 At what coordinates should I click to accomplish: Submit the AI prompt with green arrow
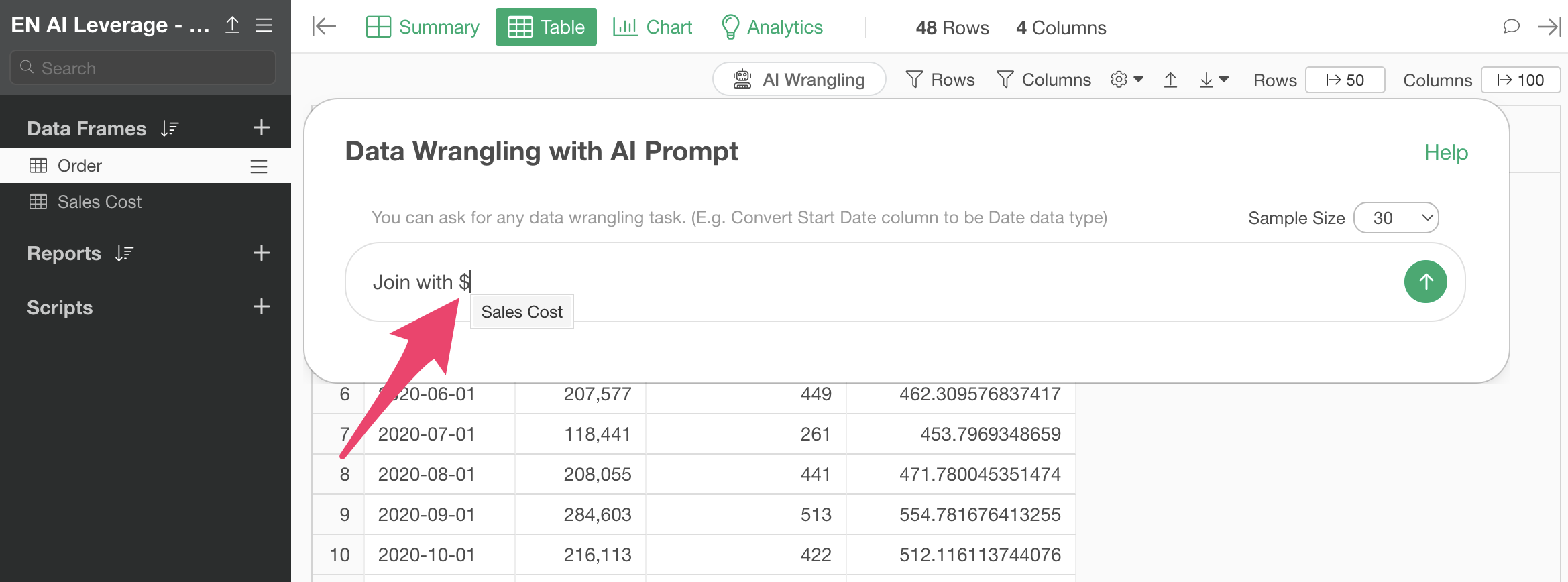(x=1425, y=282)
